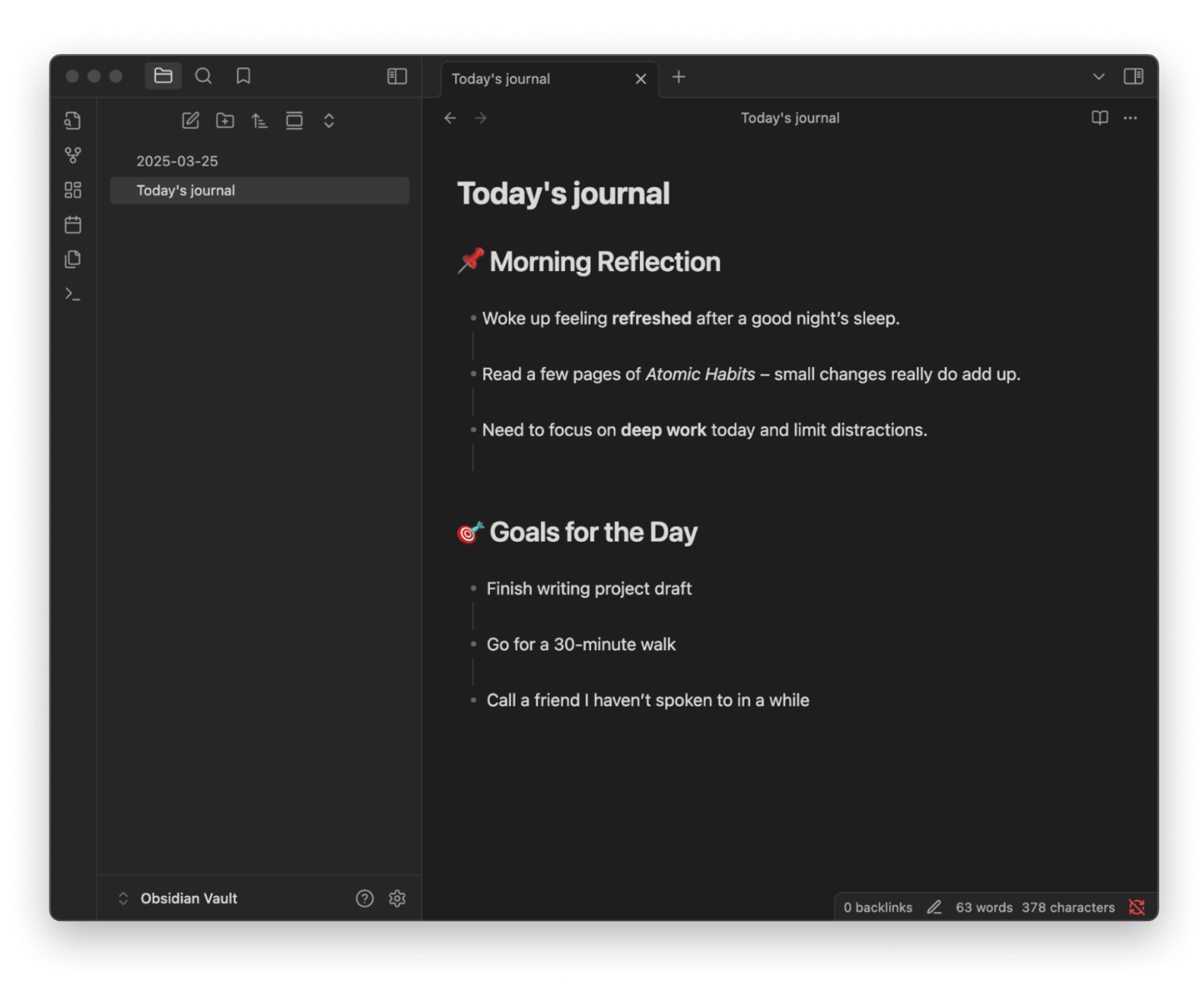This screenshot has width=1204, height=993.
Task: Switch to the search tab in sidebar
Action: 203,76
